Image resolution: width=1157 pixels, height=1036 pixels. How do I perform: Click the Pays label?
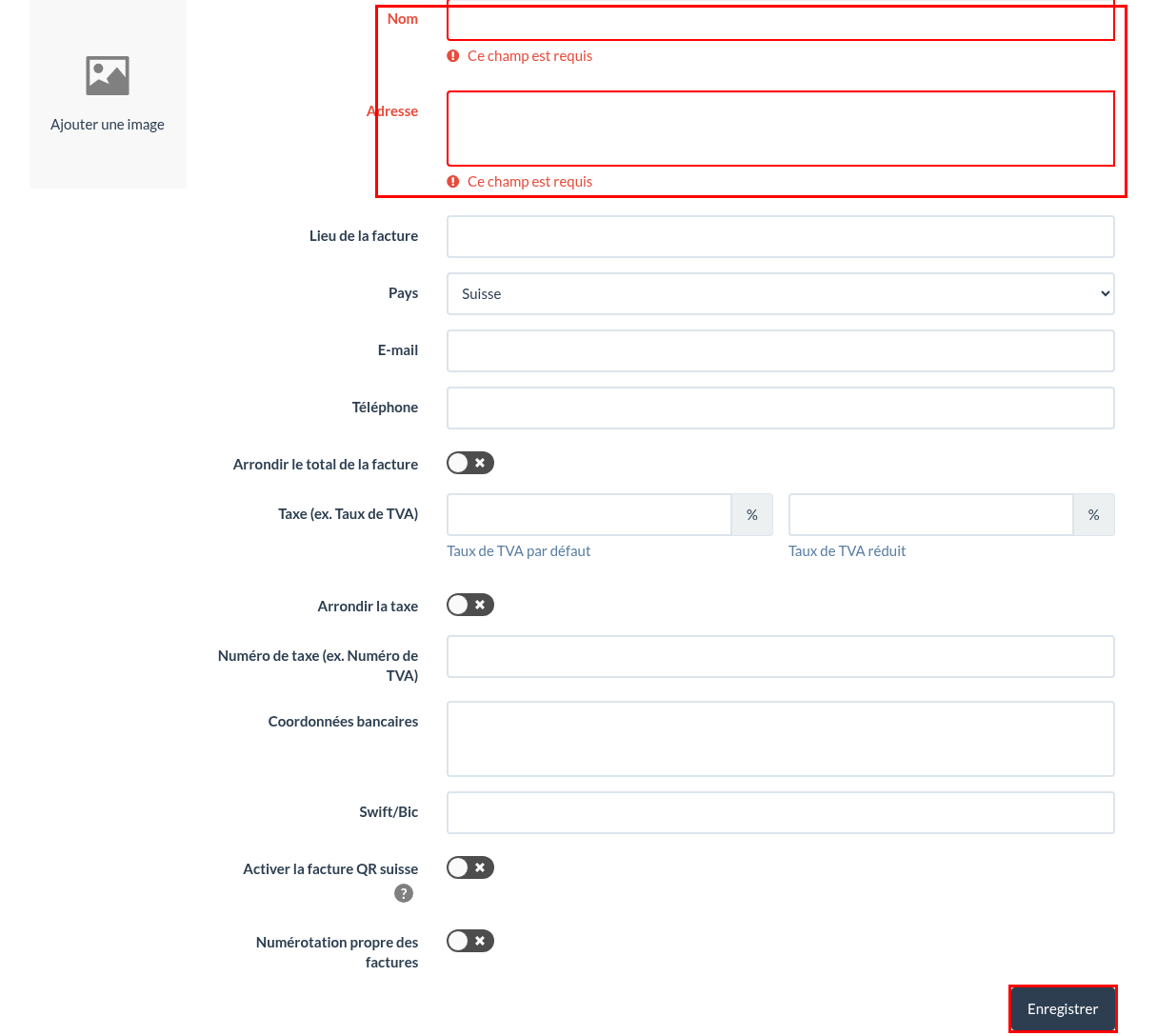403,293
